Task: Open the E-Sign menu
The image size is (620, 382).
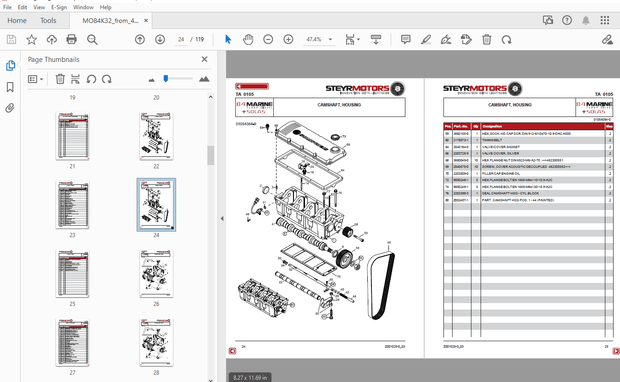Action: click(59, 7)
